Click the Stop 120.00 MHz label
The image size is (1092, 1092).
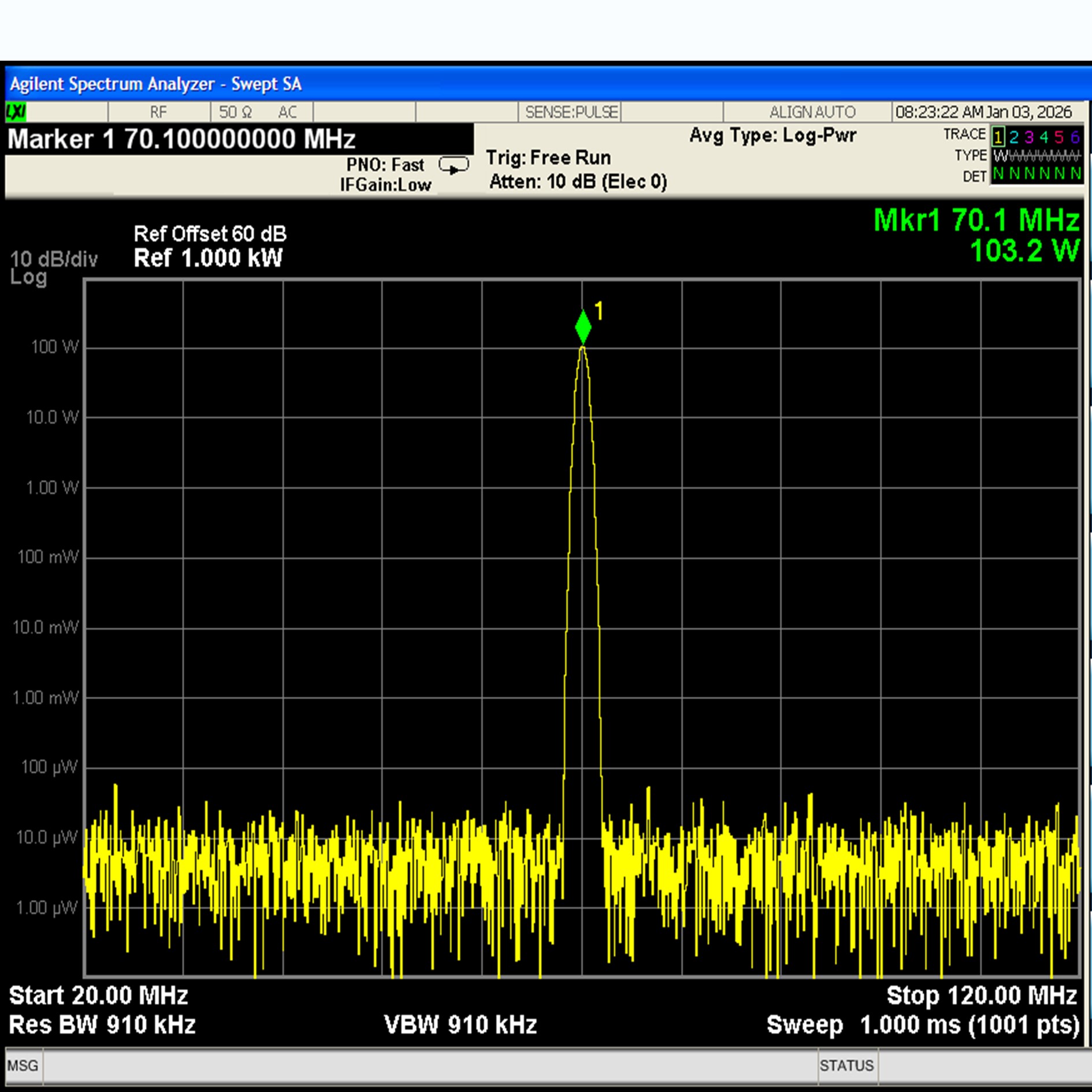click(982, 996)
